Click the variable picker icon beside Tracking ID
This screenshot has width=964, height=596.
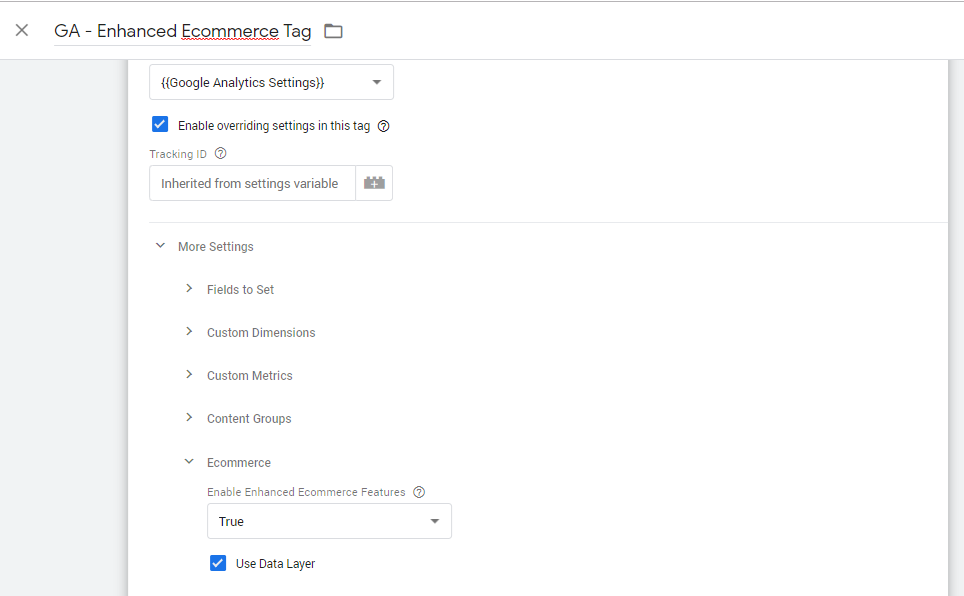pyautogui.click(x=374, y=183)
